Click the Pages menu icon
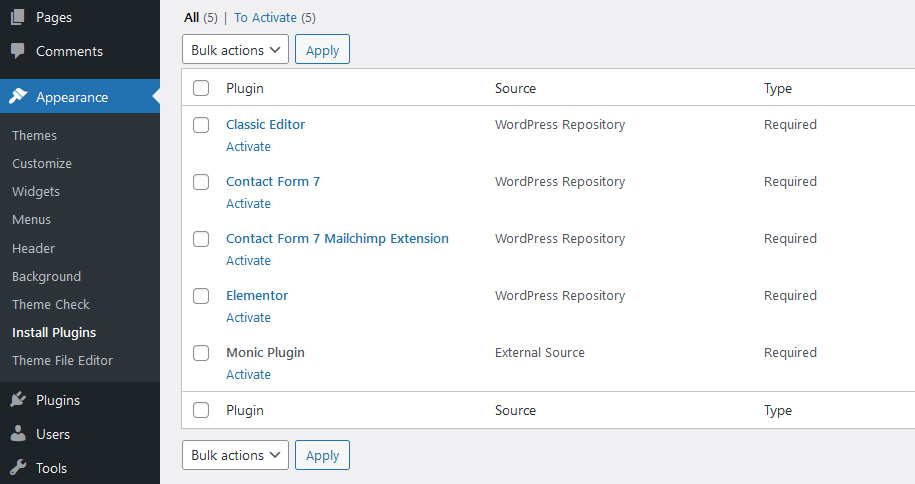This screenshot has width=915, height=484. 18,17
